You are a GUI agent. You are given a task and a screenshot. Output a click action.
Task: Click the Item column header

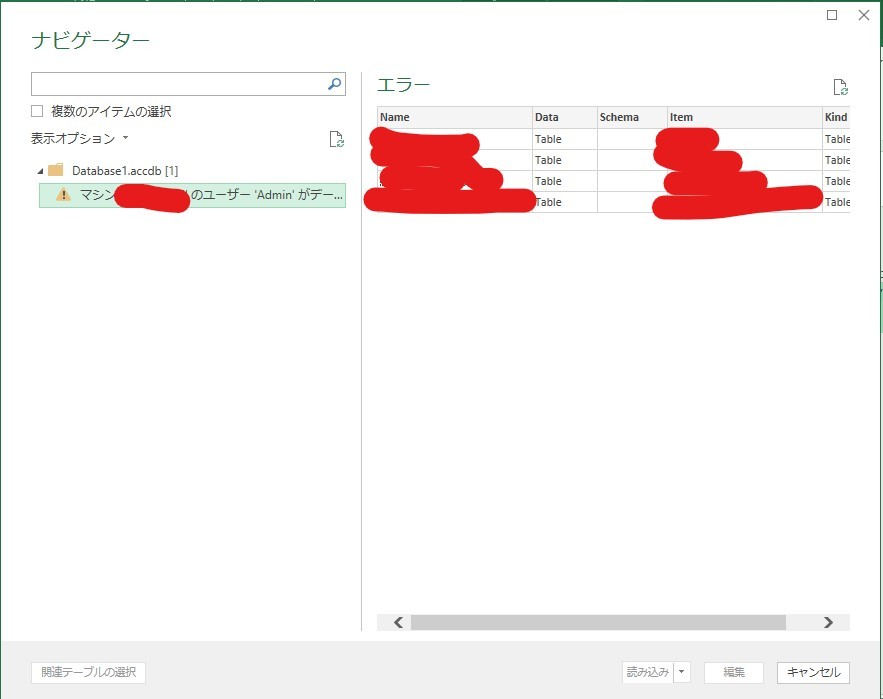744,117
